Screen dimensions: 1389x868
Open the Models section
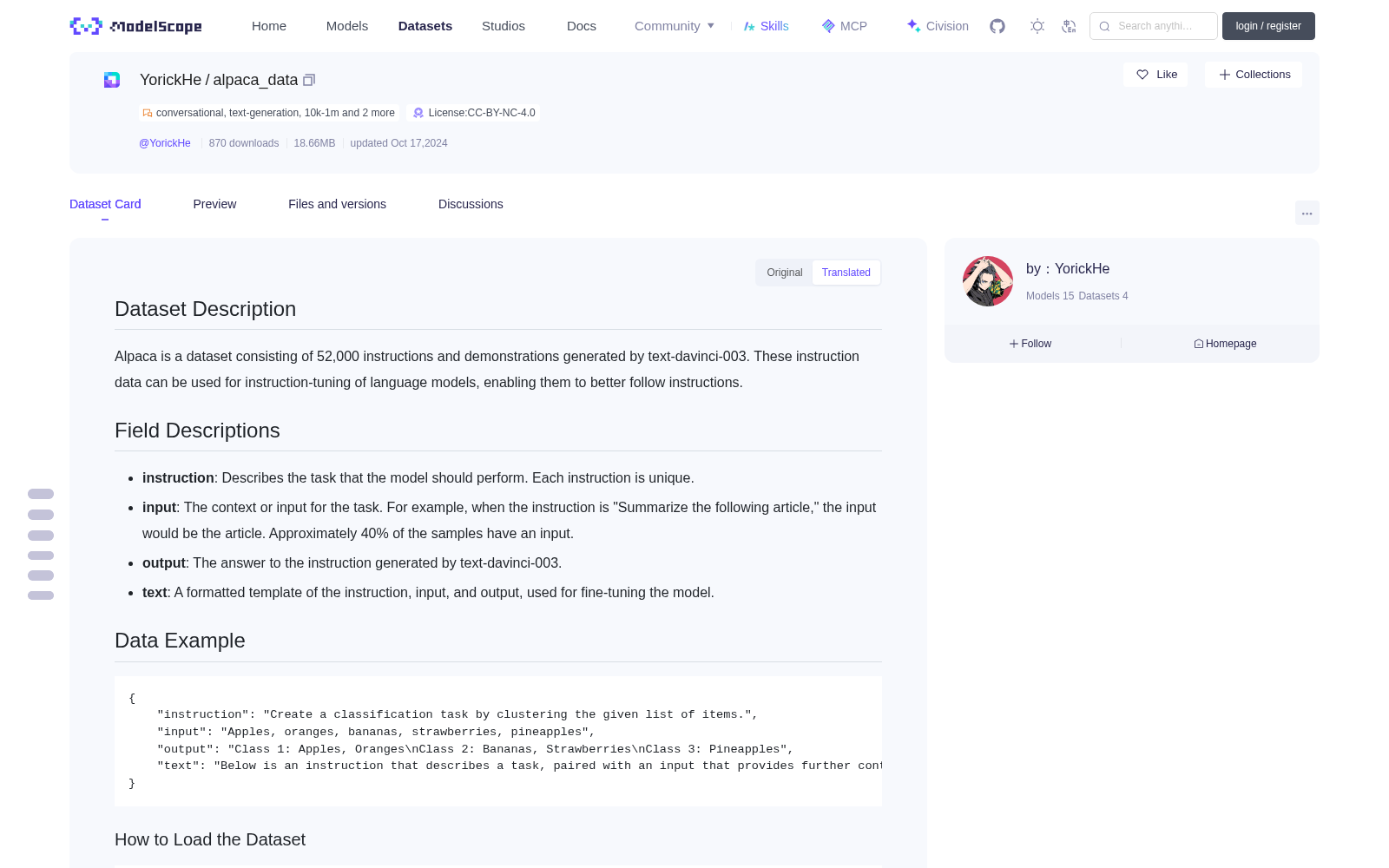(347, 26)
